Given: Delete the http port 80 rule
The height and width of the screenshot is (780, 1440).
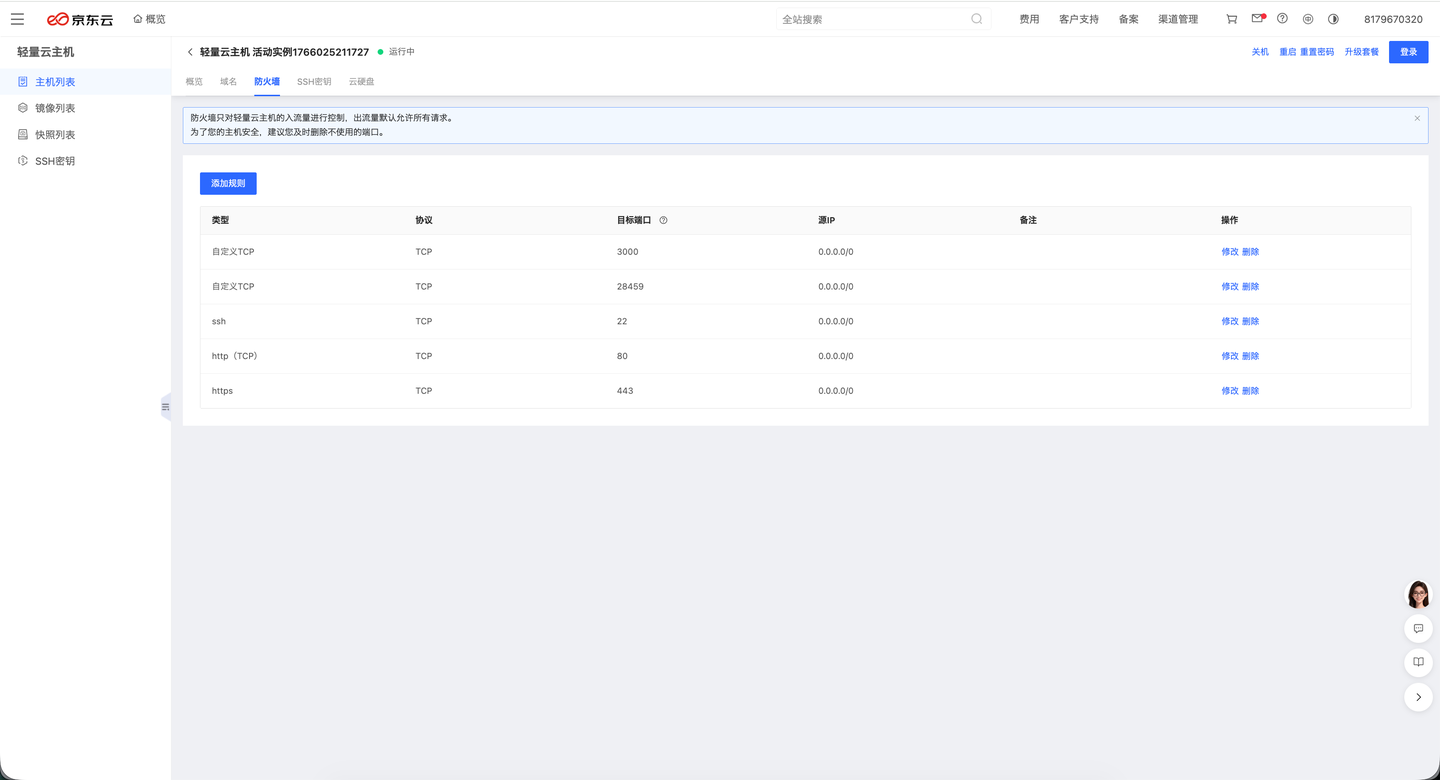Looking at the screenshot, I should 1250,356.
